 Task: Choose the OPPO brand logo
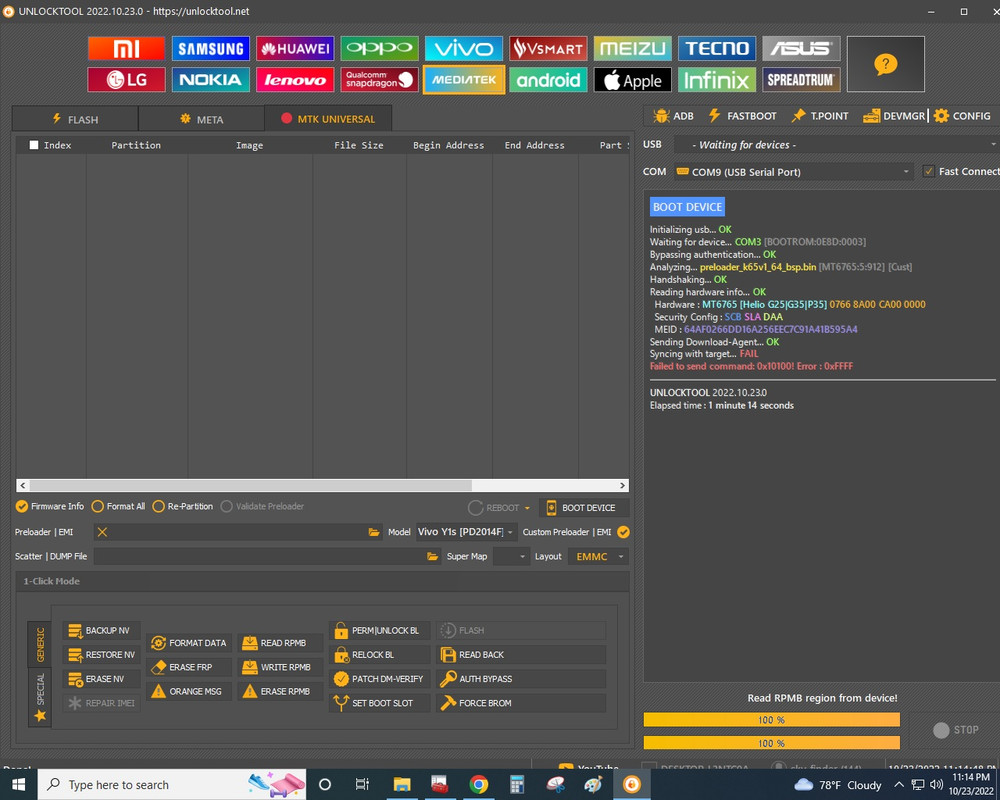tap(379, 48)
